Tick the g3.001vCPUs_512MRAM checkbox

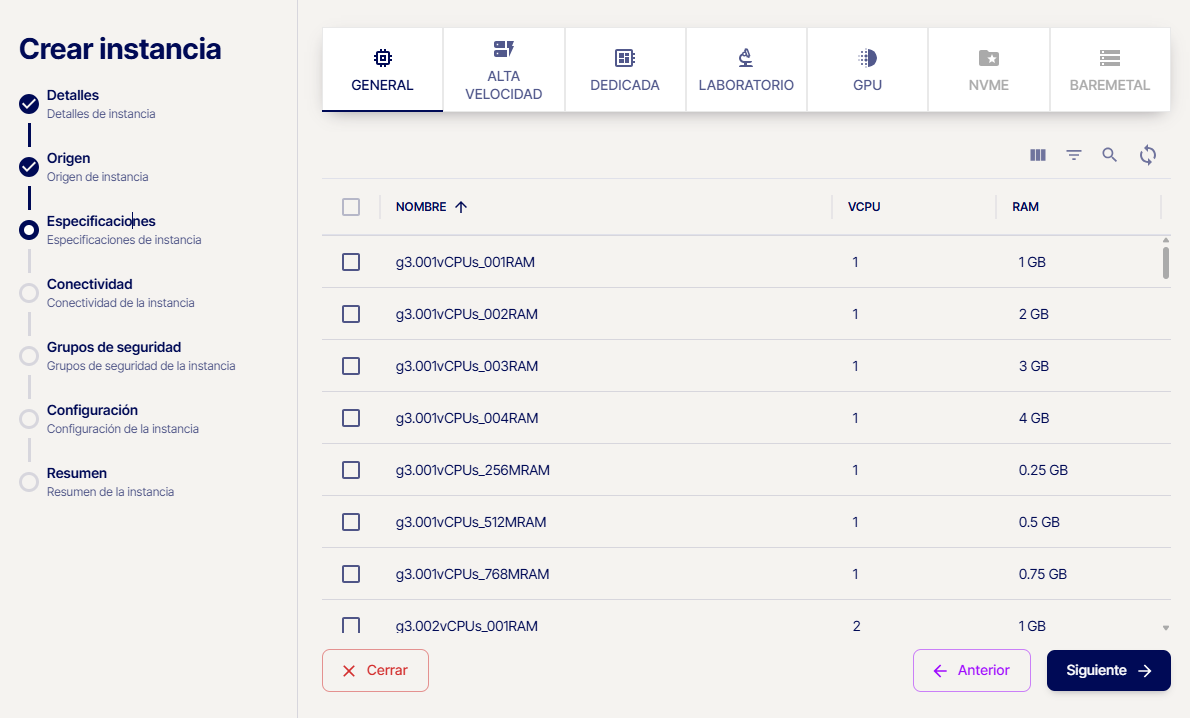[x=351, y=522]
